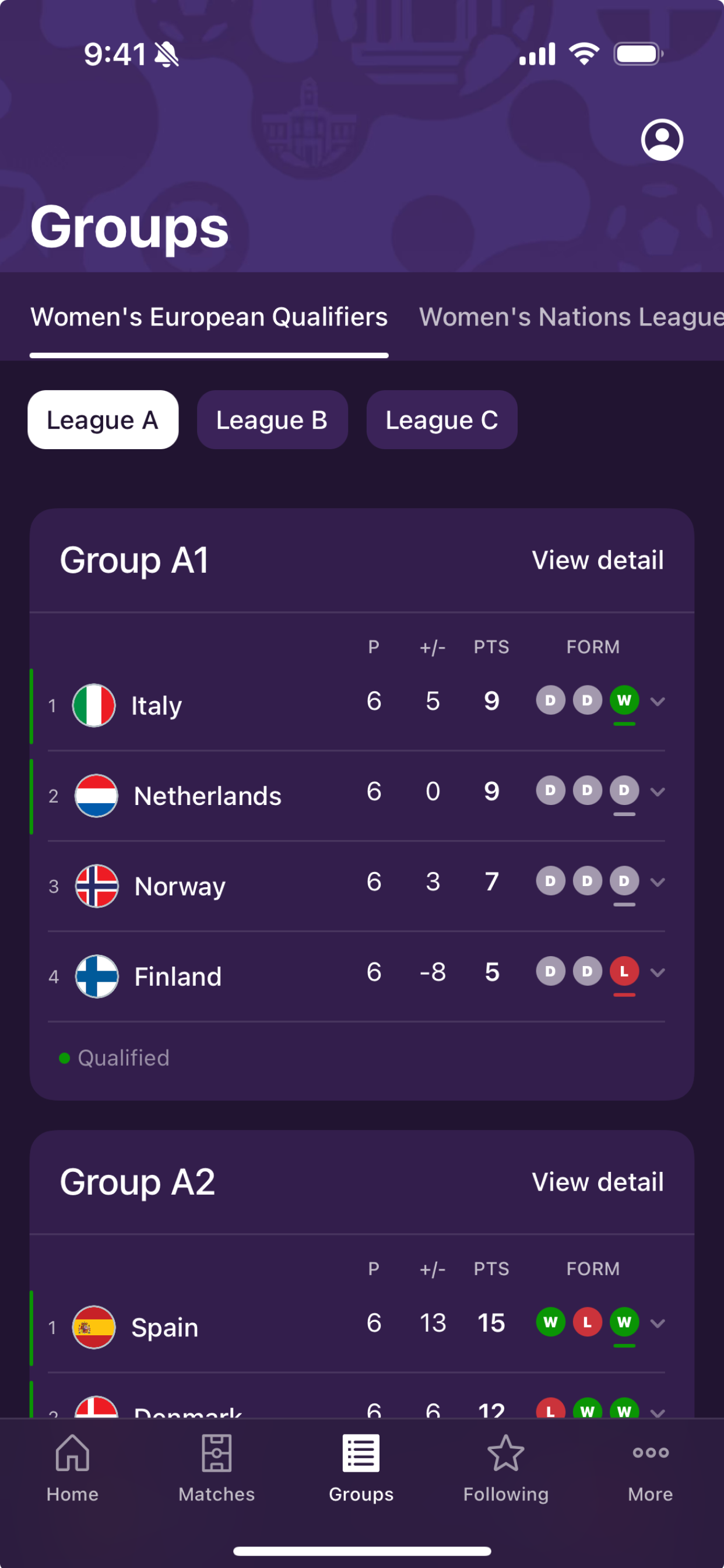Open Following via the star icon

[x=505, y=1454]
